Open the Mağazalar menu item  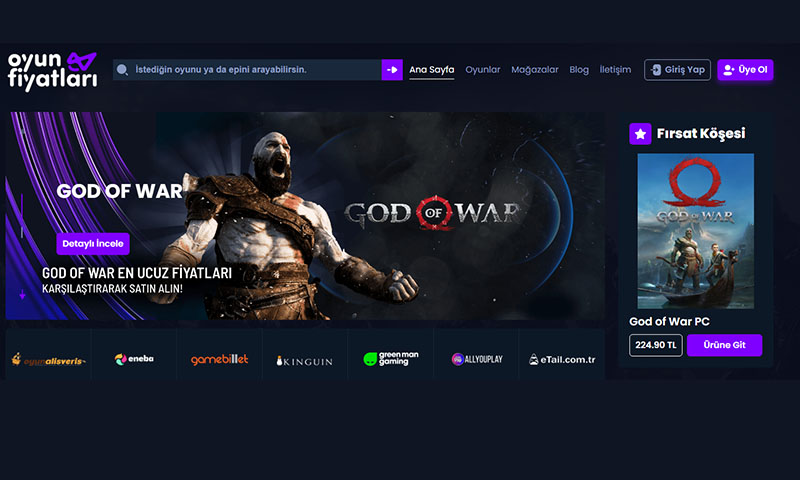point(535,70)
